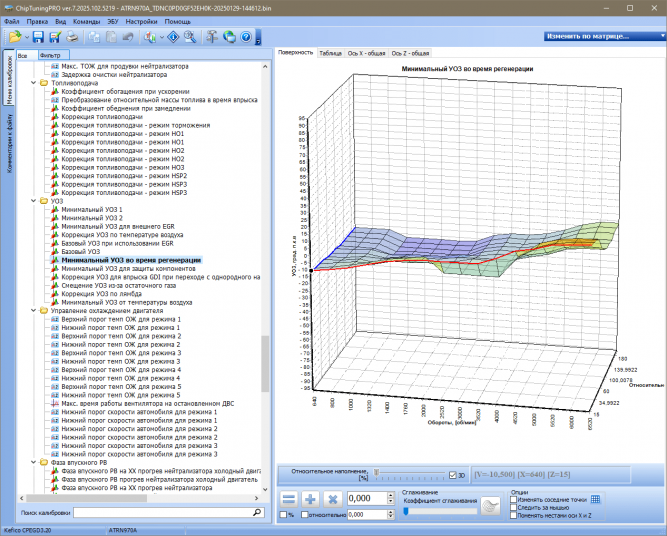The height and width of the screenshot is (536, 667).
Task: Click the icon of Макс. время работы вентилятора row
Action: tap(54, 404)
